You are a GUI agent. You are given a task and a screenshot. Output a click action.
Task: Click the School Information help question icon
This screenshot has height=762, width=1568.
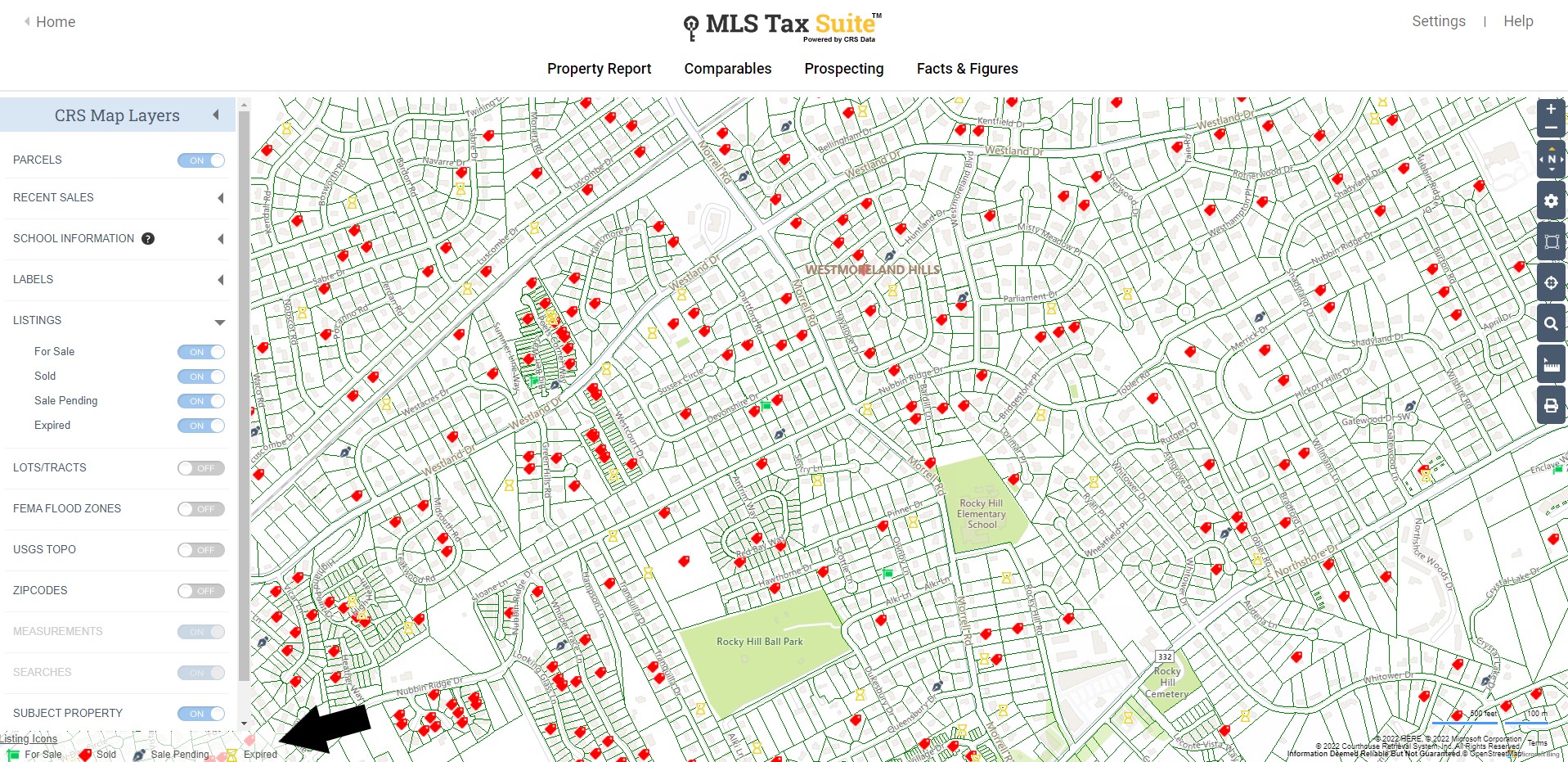[148, 239]
